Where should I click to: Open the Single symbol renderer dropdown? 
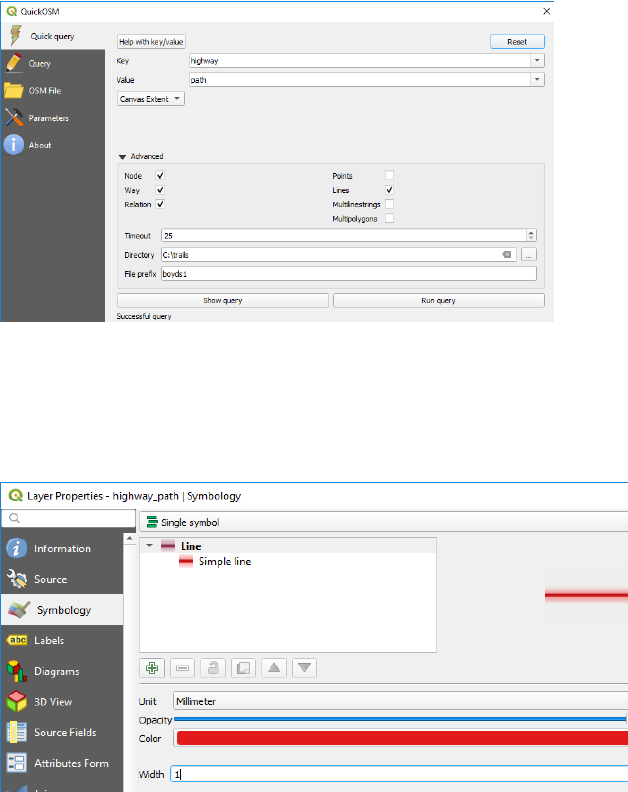383,522
